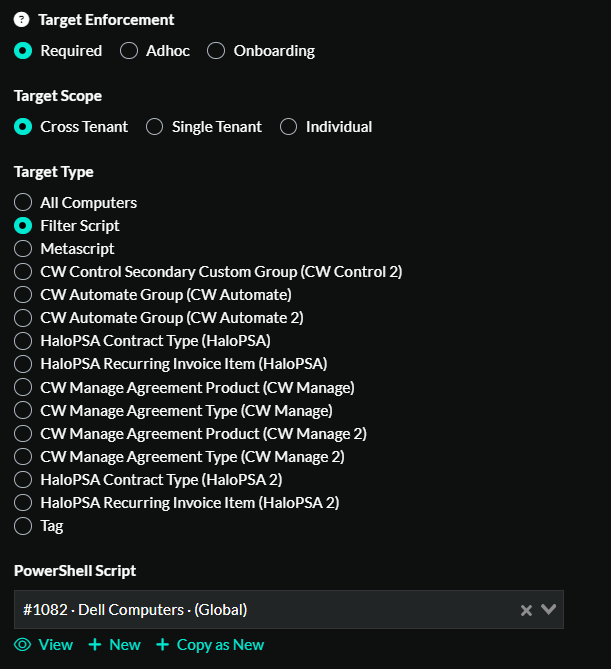
Task: Copy as New the selected script
Action: pos(220,645)
